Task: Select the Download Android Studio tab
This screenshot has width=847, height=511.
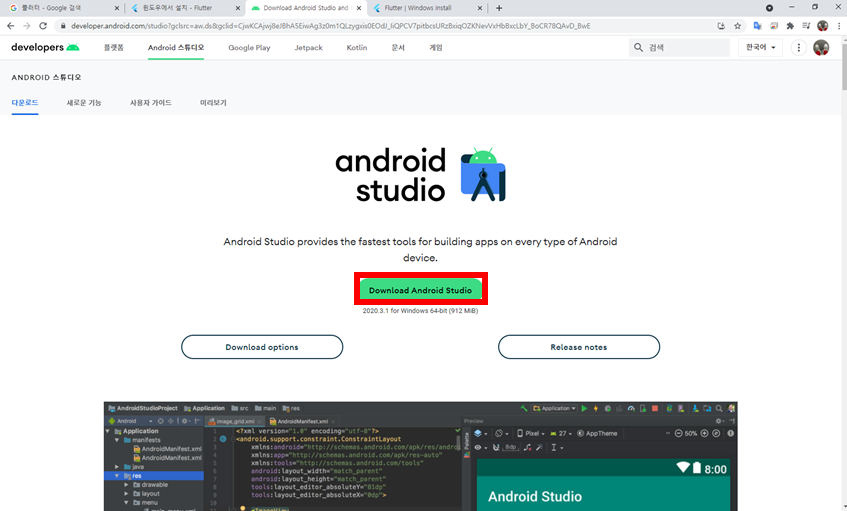Action: (x=306, y=8)
